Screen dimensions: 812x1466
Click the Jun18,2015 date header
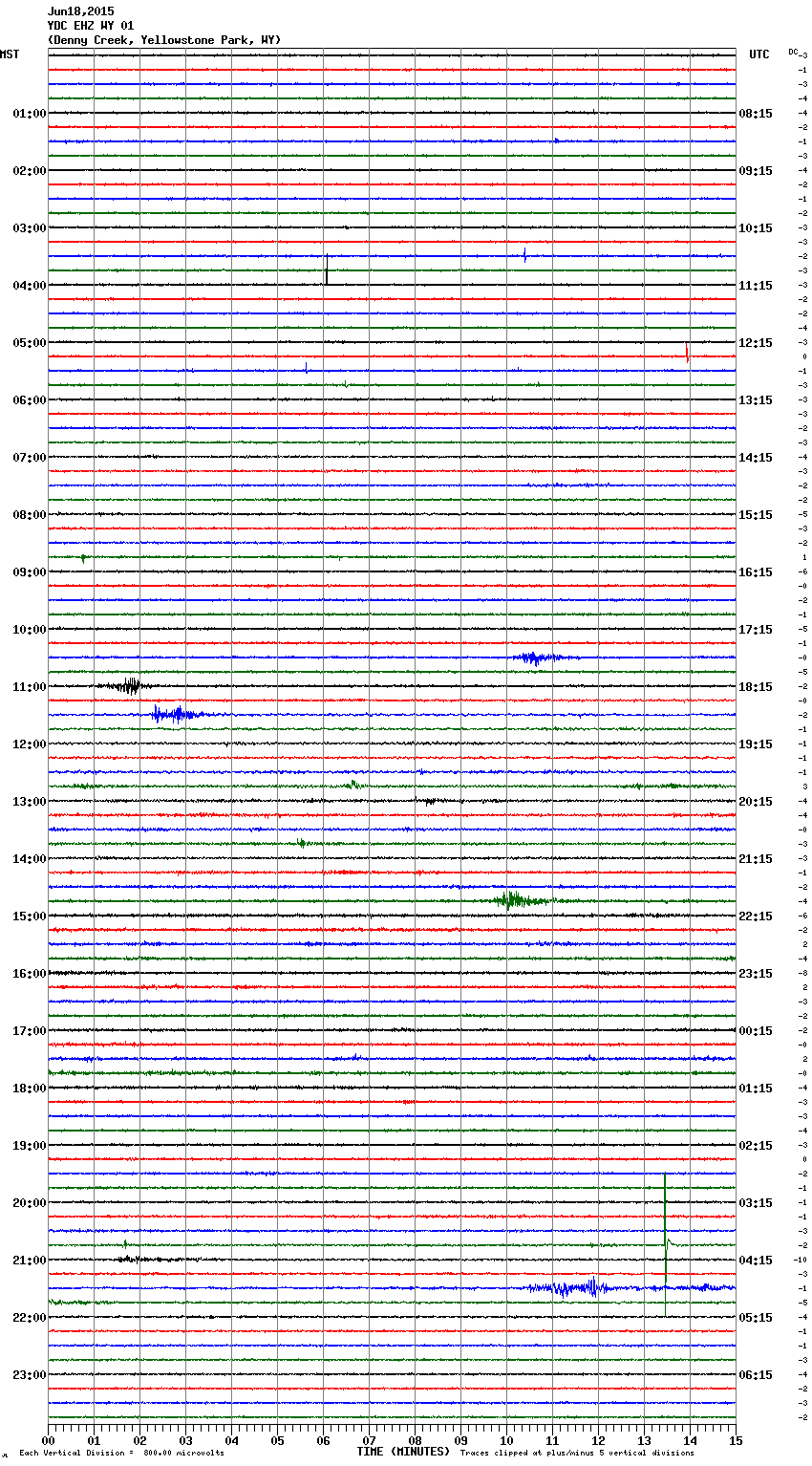click(81, 11)
